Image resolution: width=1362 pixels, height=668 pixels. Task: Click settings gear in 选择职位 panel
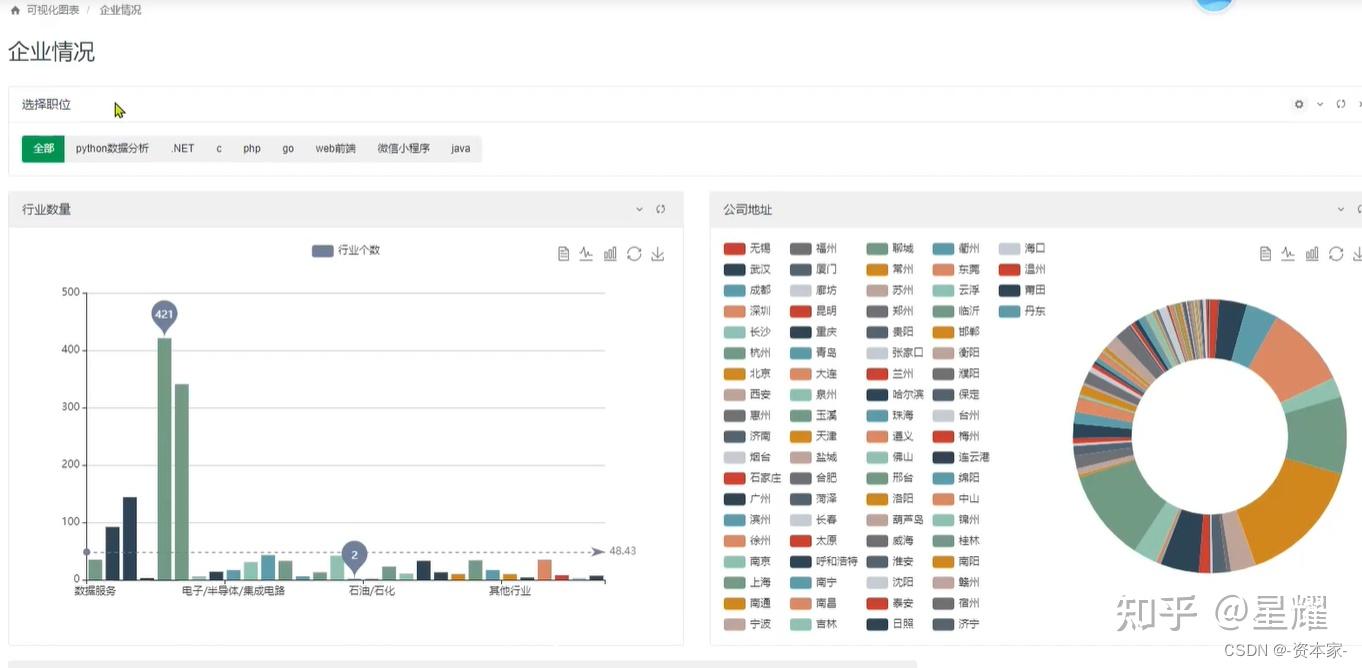click(1299, 104)
